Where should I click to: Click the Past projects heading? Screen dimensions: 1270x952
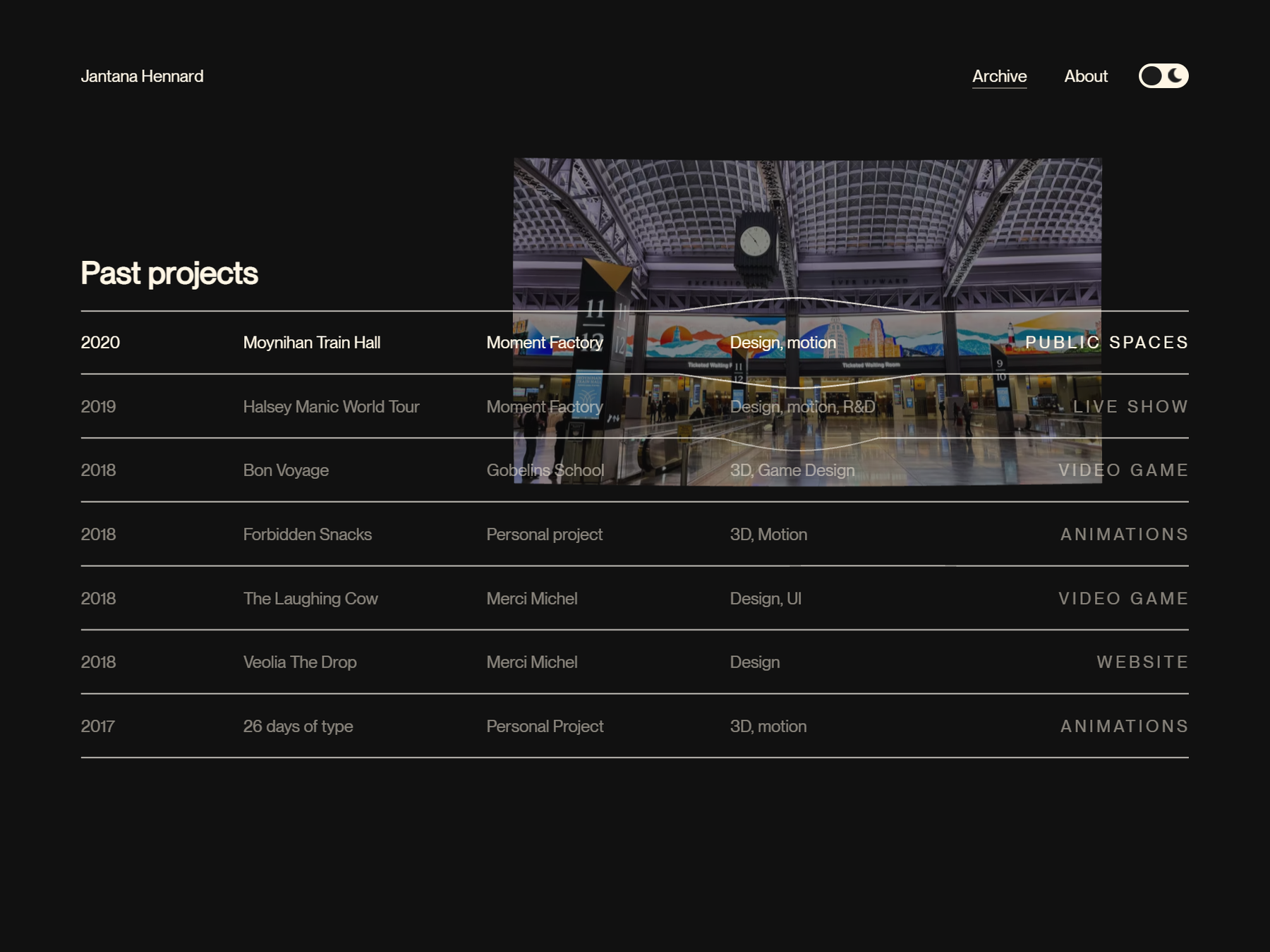click(169, 274)
